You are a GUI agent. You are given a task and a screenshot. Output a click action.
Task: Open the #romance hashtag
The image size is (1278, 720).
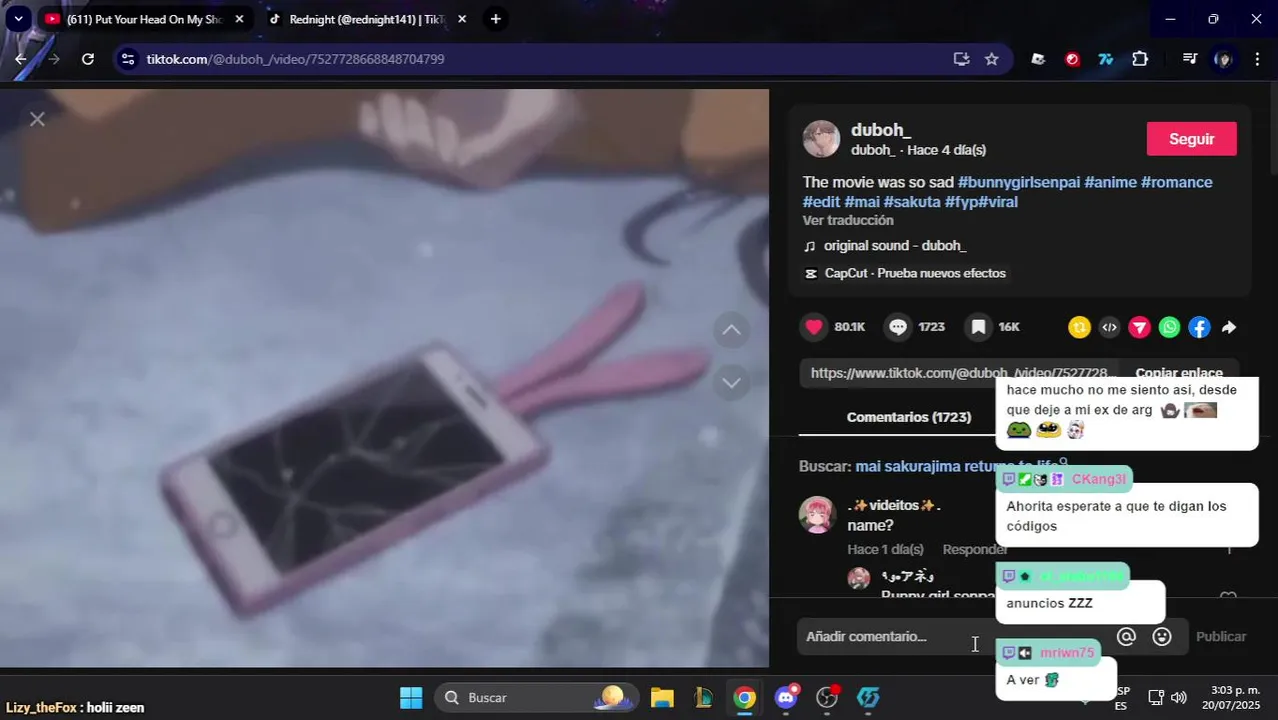click(1177, 182)
